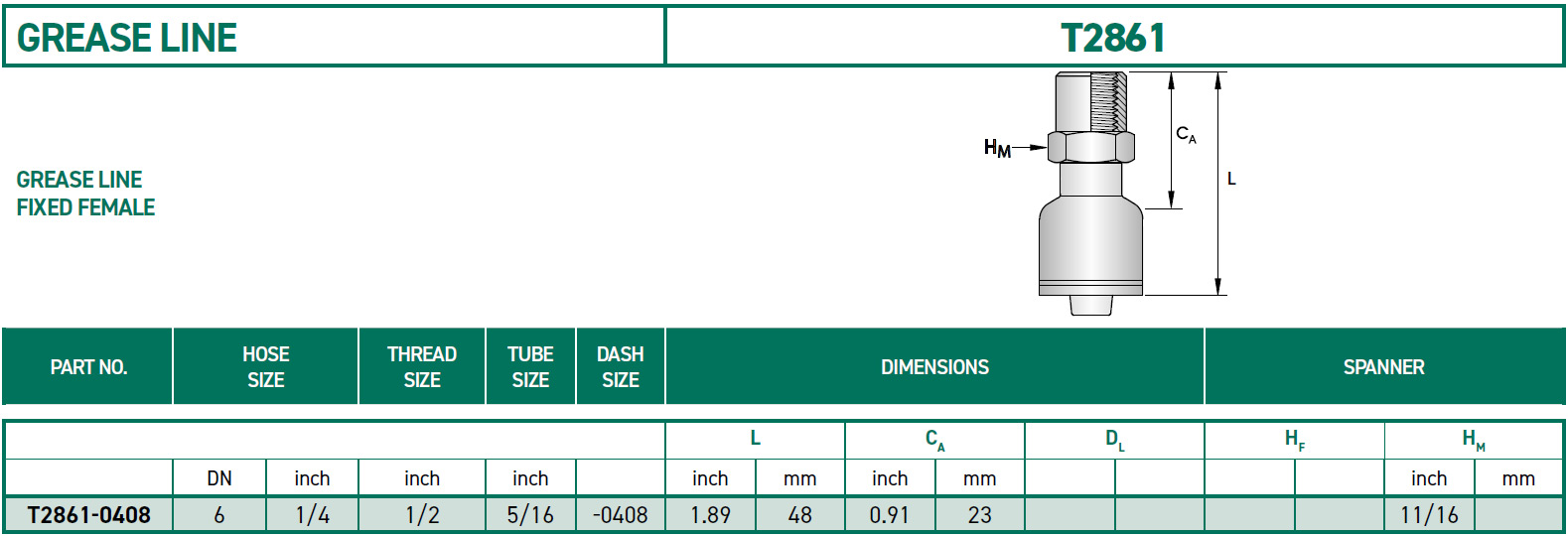Click the L sub-header in dimensions

click(x=755, y=438)
